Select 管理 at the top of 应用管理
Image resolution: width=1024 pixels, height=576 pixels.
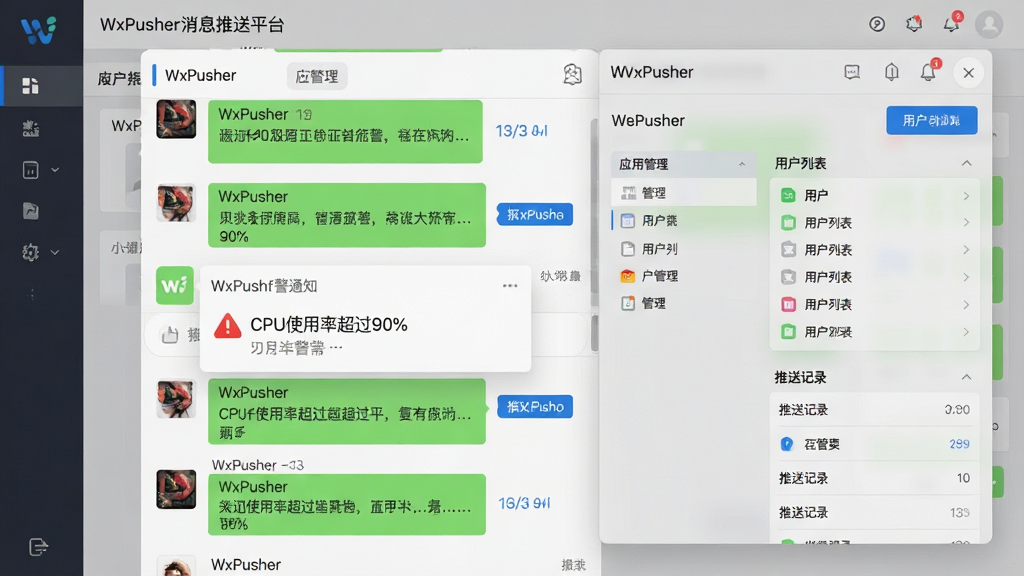point(683,193)
